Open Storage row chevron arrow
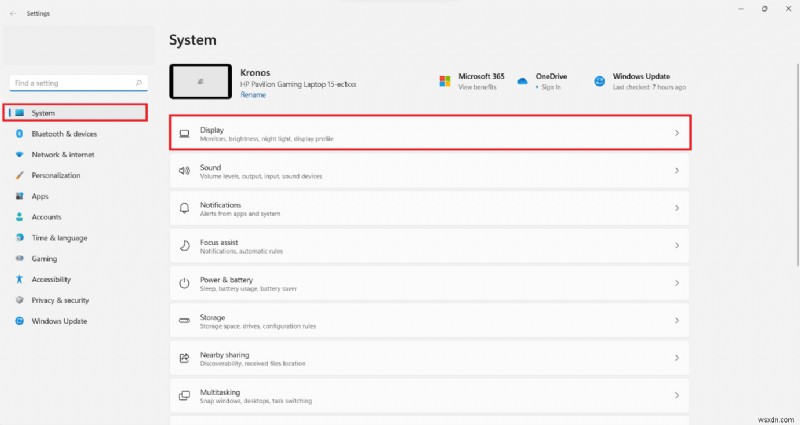800x425 pixels. [x=677, y=320]
